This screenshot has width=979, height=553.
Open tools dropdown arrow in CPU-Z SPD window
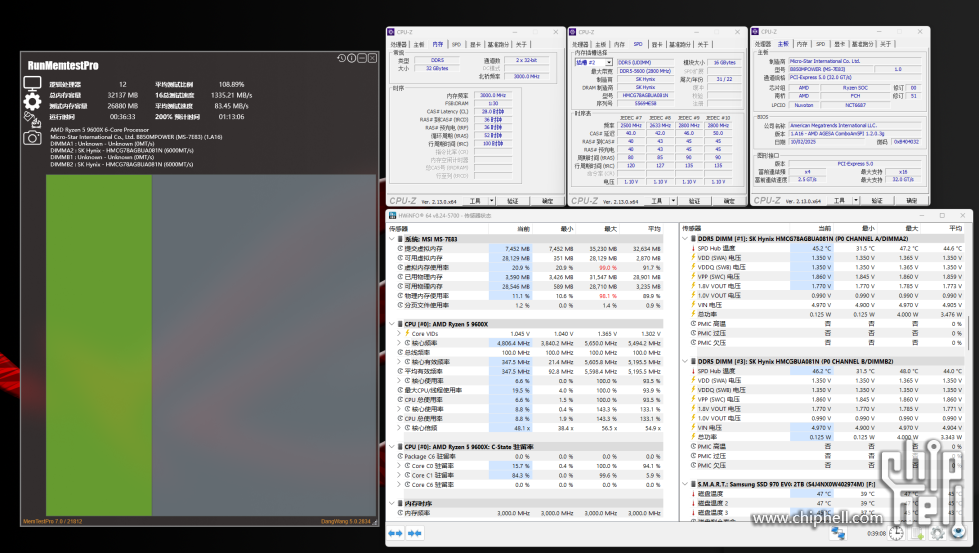click(674, 201)
